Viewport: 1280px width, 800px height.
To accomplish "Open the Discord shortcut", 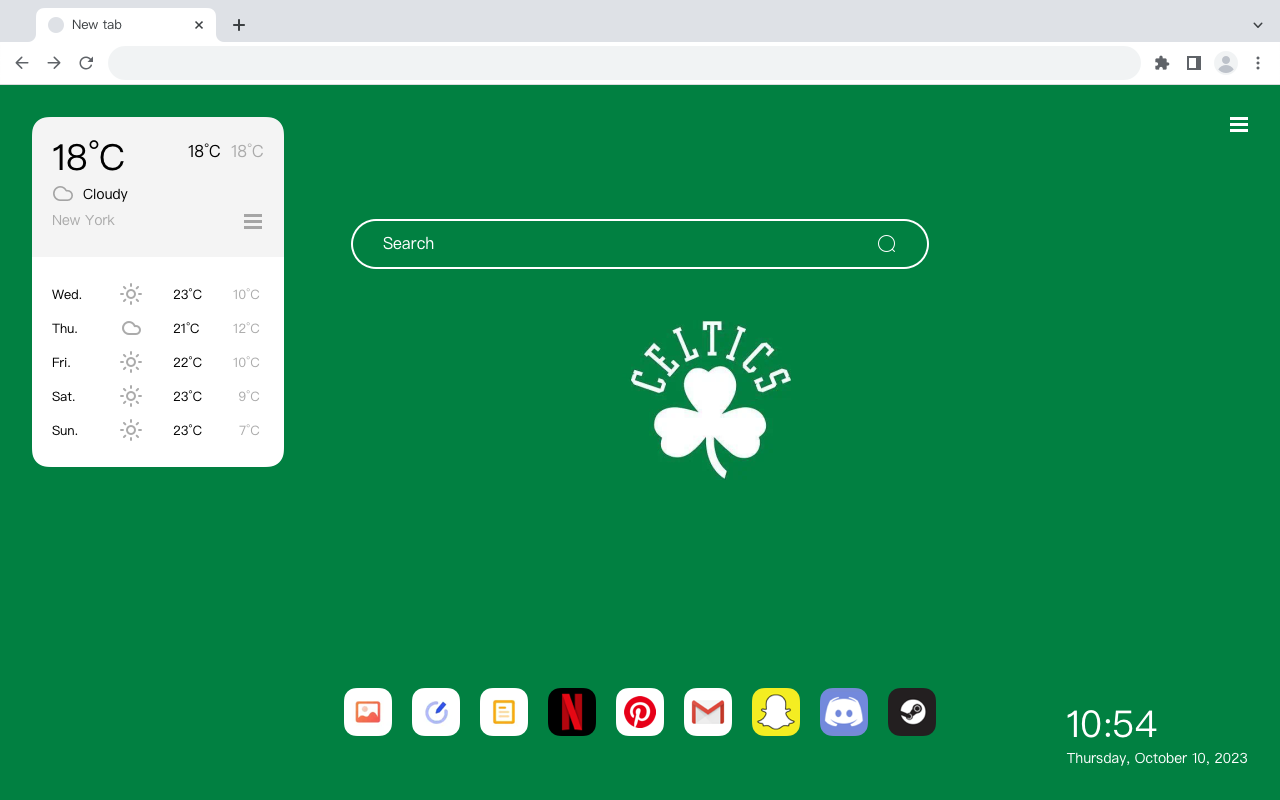I will (844, 712).
